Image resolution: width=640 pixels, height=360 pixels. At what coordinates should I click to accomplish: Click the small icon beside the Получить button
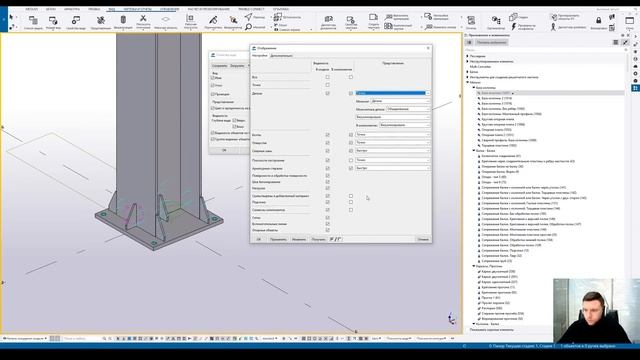click(x=335, y=239)
